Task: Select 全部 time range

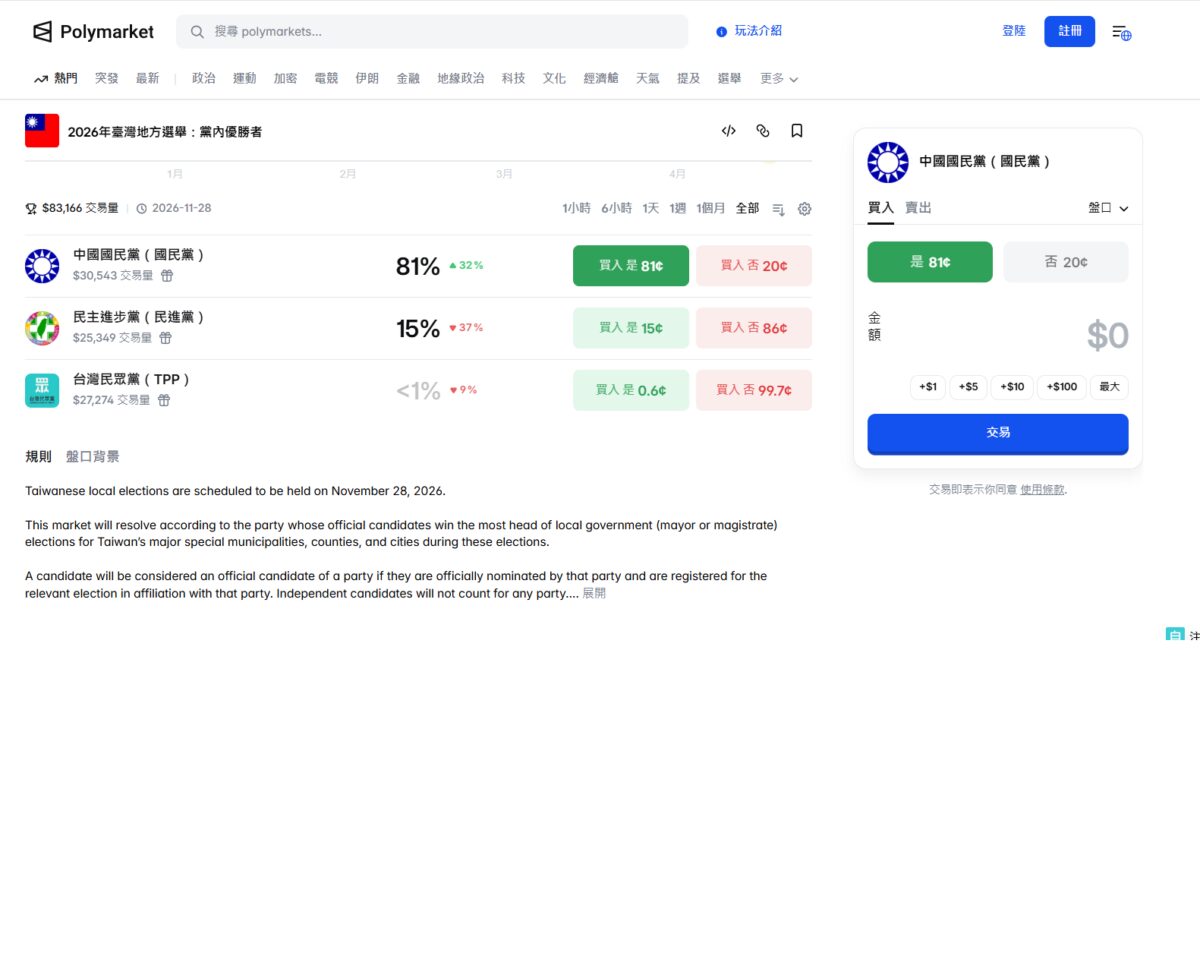Action: (x=747, y=208)
